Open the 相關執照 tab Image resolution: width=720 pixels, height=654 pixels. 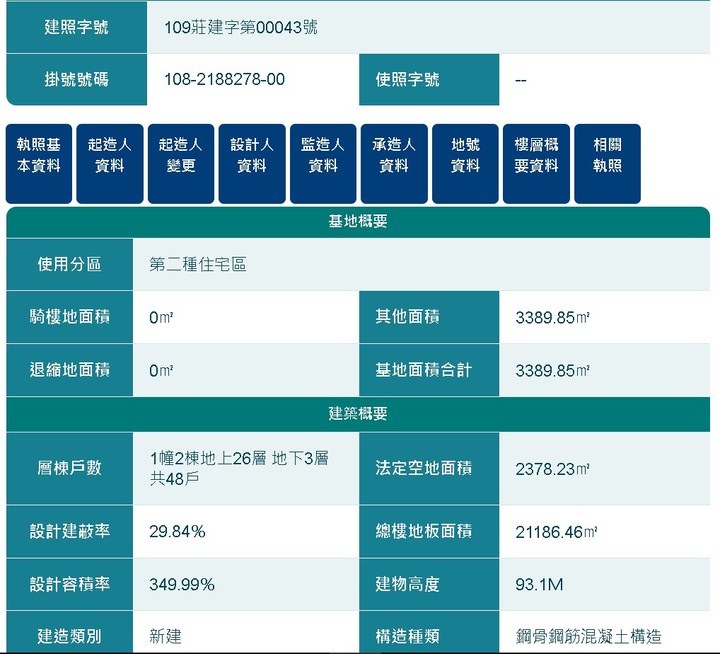click(608, 164)
